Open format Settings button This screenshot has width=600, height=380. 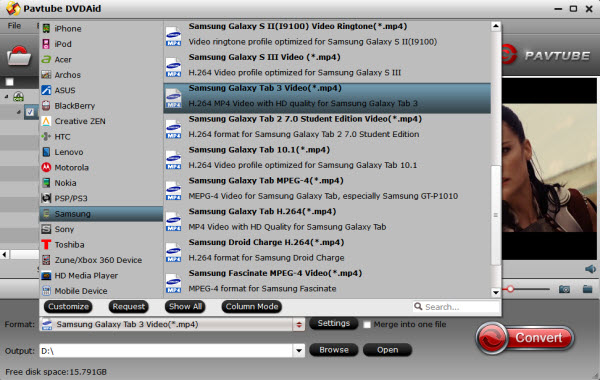(333, 323)
